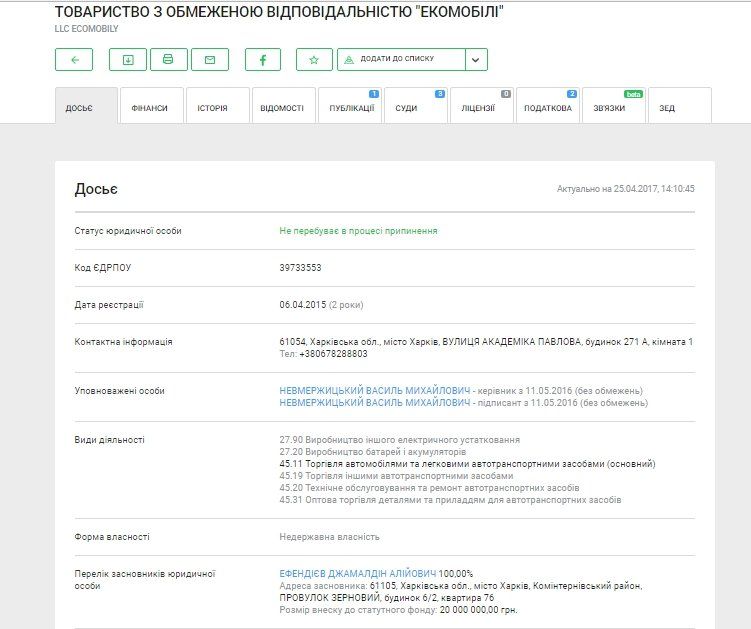Image resolution: width=751 pixels, height=629 pixels.
Task: Share the company on Facebook
Action: (x=263, y=59)
